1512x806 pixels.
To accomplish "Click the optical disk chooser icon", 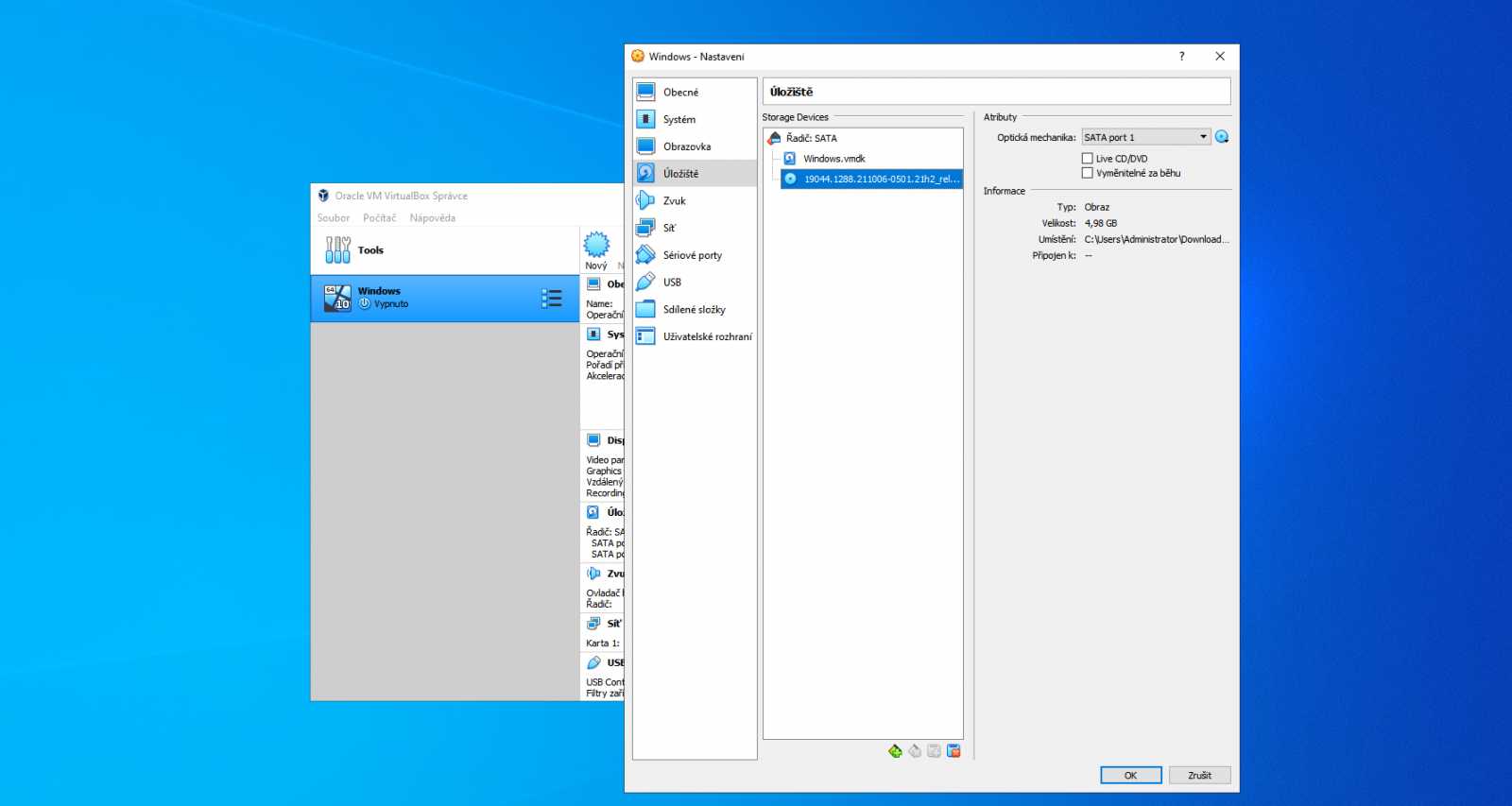I will 1222,137.
